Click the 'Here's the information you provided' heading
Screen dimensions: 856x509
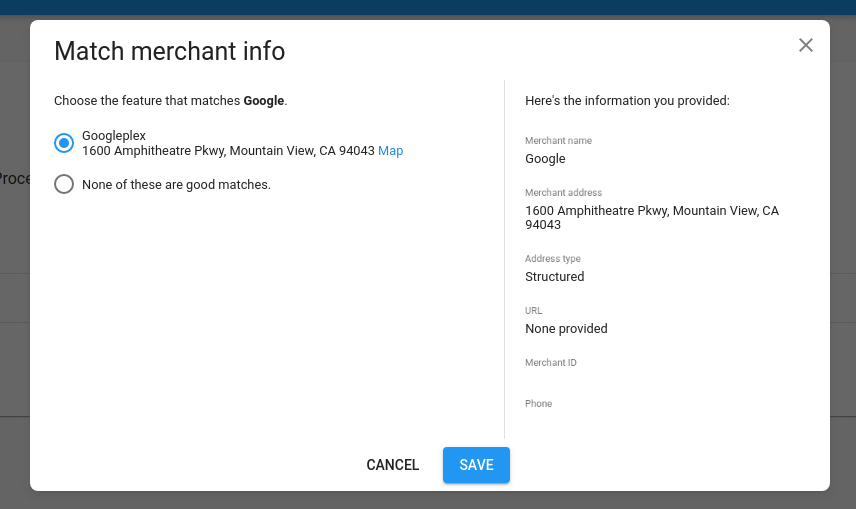(627, 101)
